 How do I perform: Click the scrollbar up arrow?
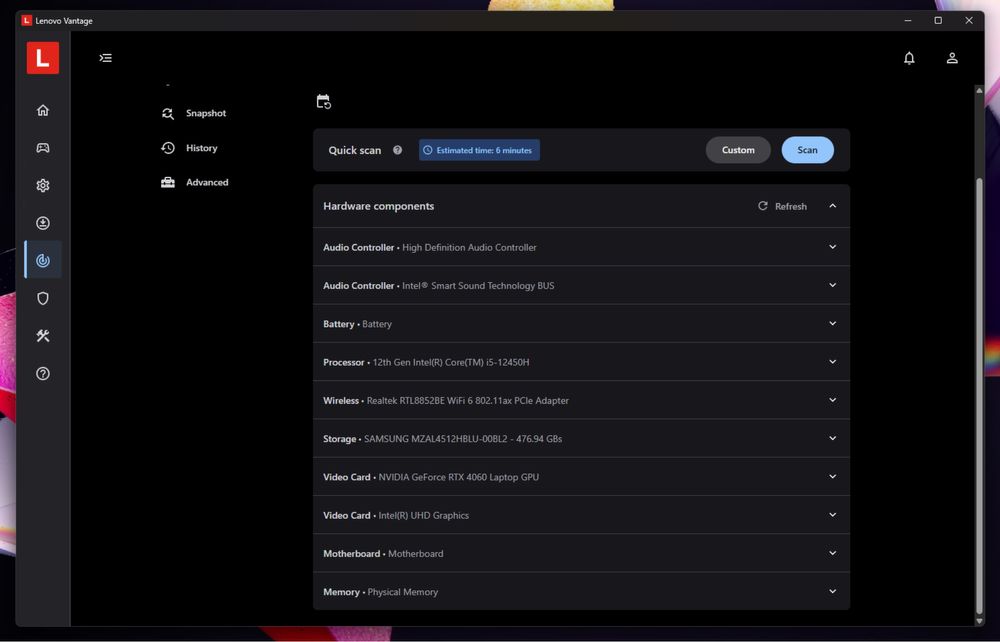point(980,91)
